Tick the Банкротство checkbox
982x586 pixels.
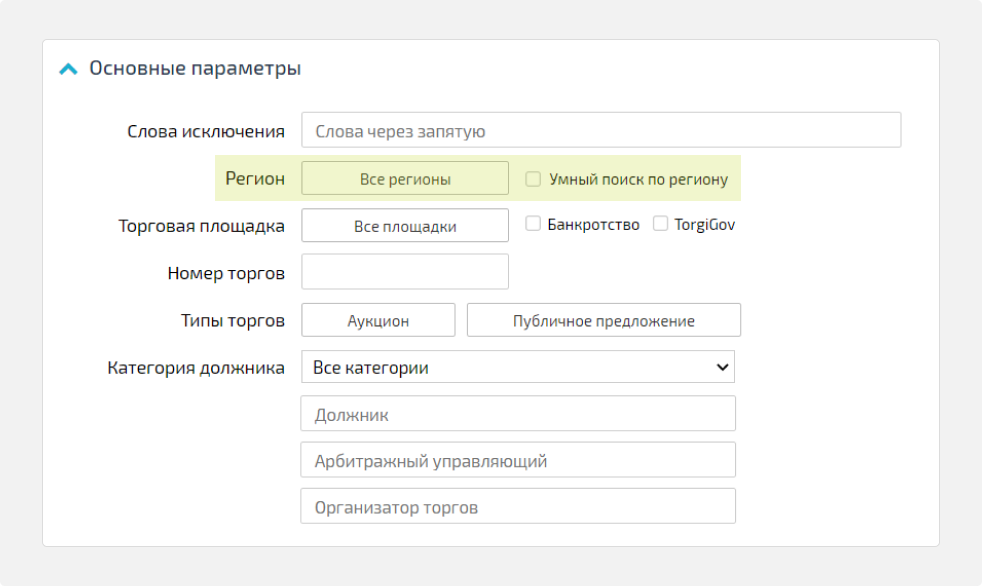(534, 224)
